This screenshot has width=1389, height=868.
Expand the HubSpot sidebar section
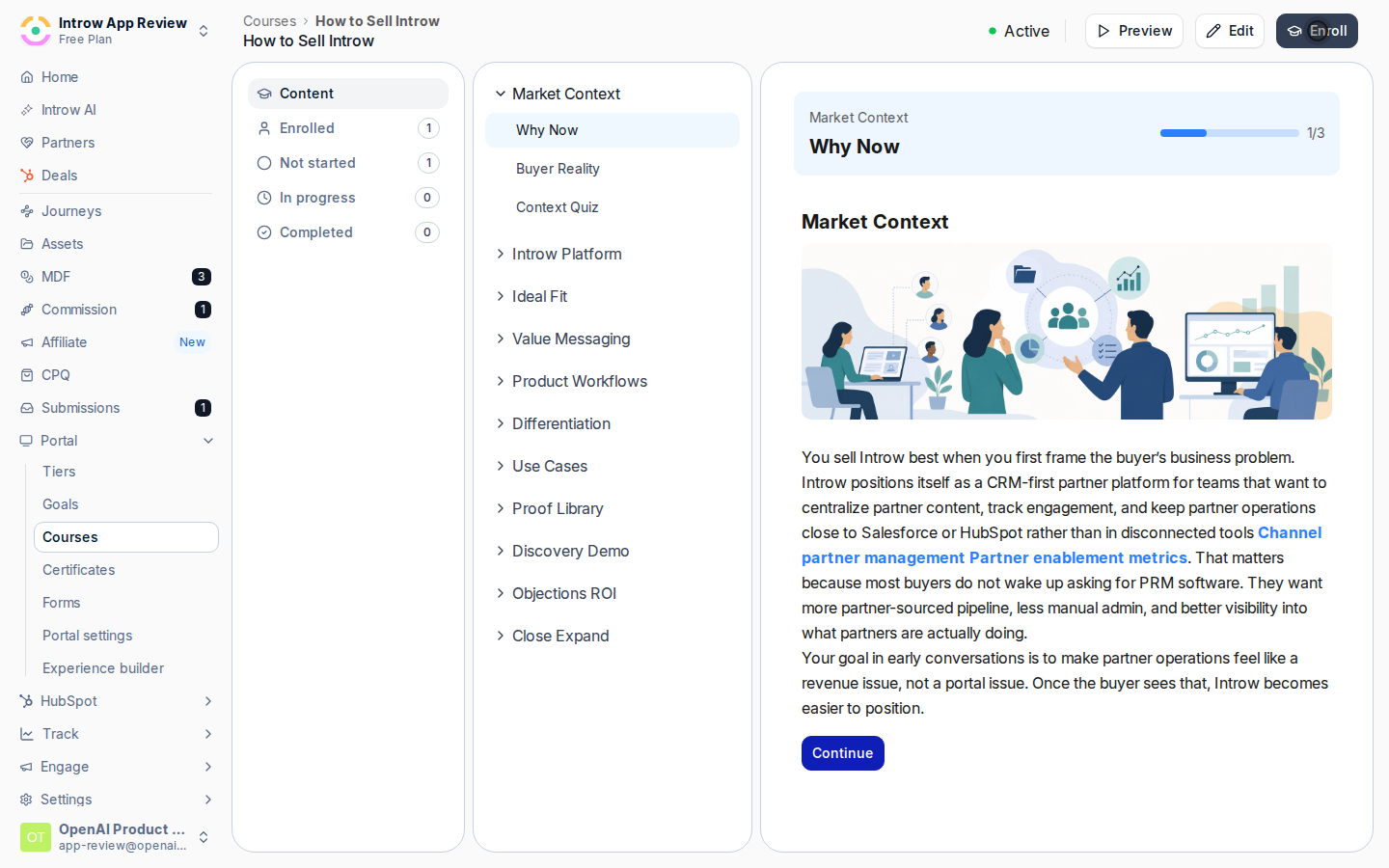(x=208, y=701)
